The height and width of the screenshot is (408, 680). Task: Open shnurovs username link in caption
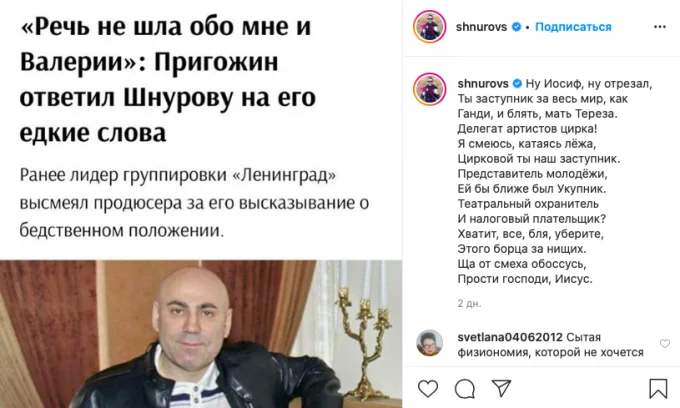coord(483,83)
